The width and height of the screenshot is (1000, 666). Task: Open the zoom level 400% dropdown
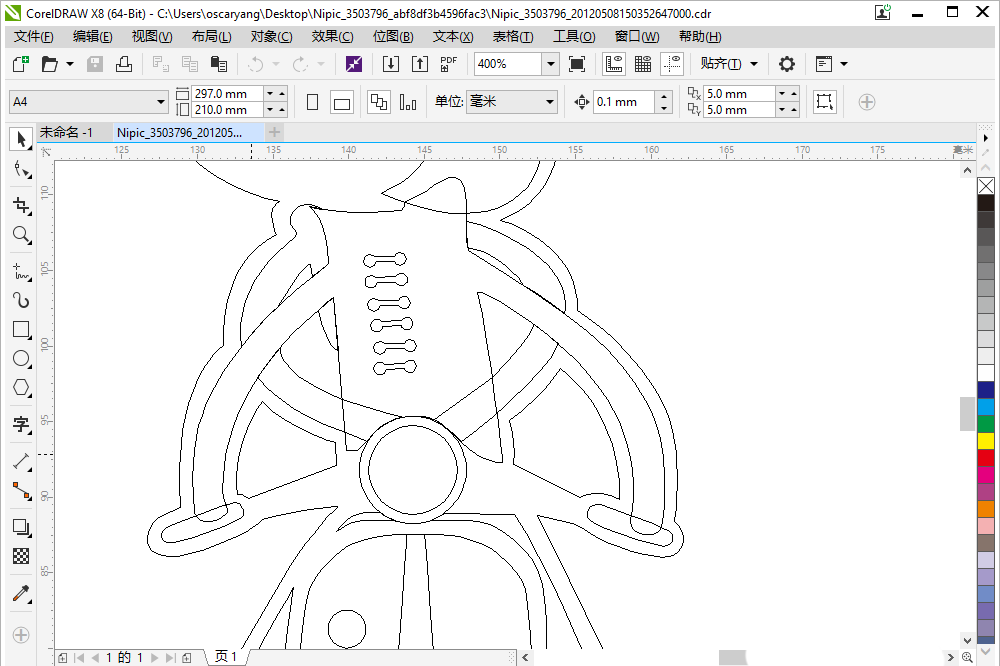click(x=550, y=64)
